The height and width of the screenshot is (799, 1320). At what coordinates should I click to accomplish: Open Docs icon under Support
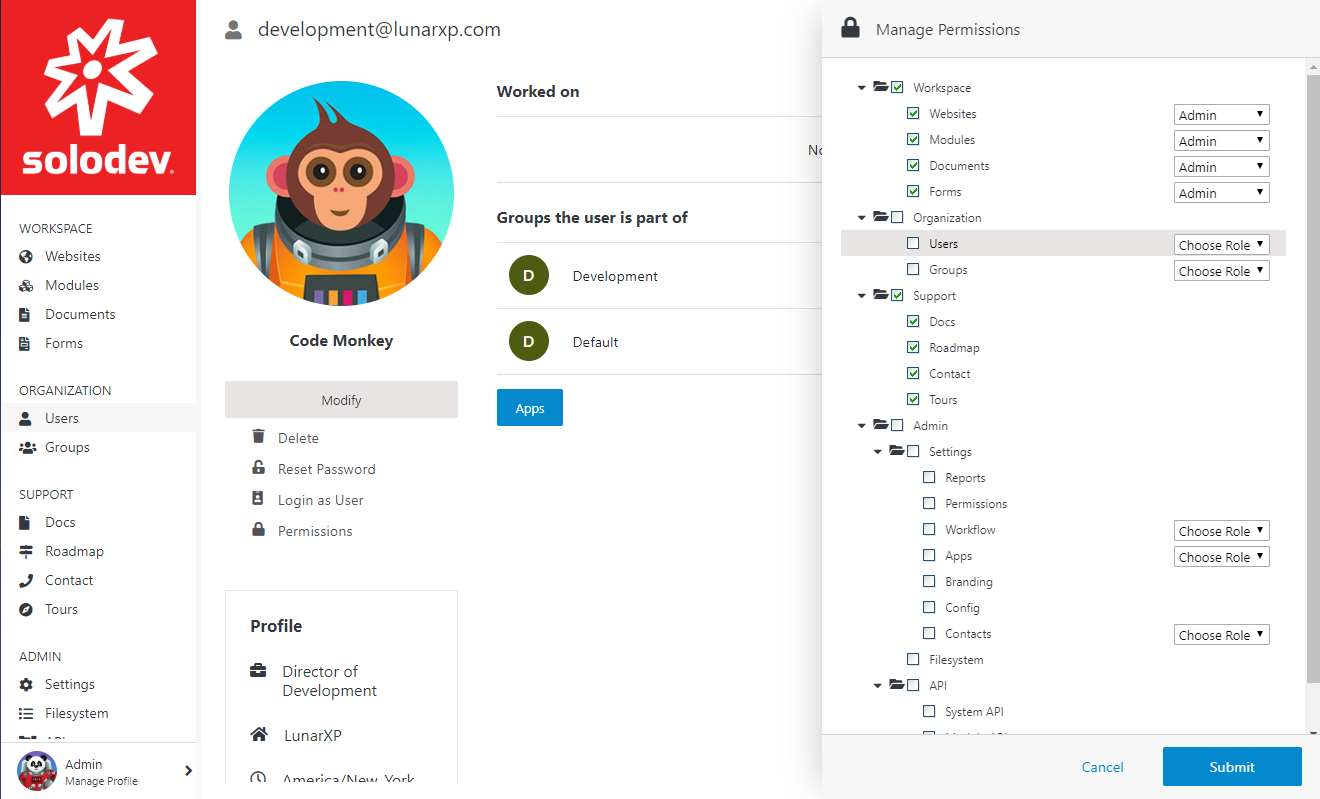coord(25,523)
